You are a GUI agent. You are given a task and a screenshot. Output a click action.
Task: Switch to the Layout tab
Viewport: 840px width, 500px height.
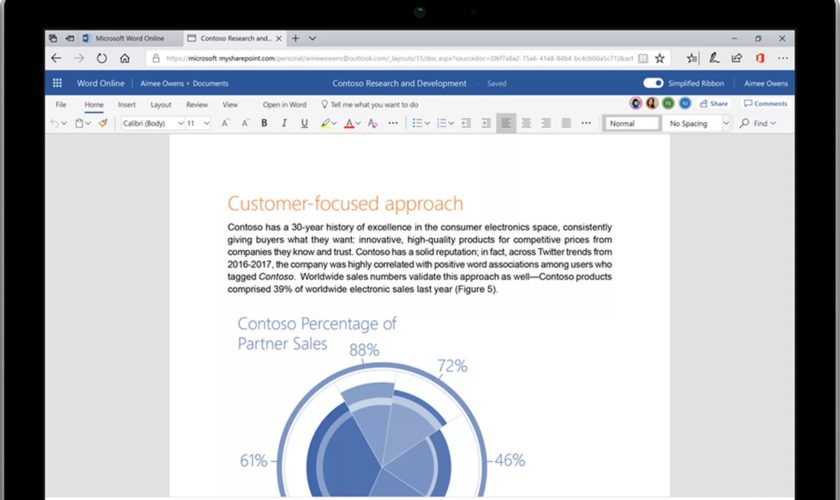click(160, 104)
